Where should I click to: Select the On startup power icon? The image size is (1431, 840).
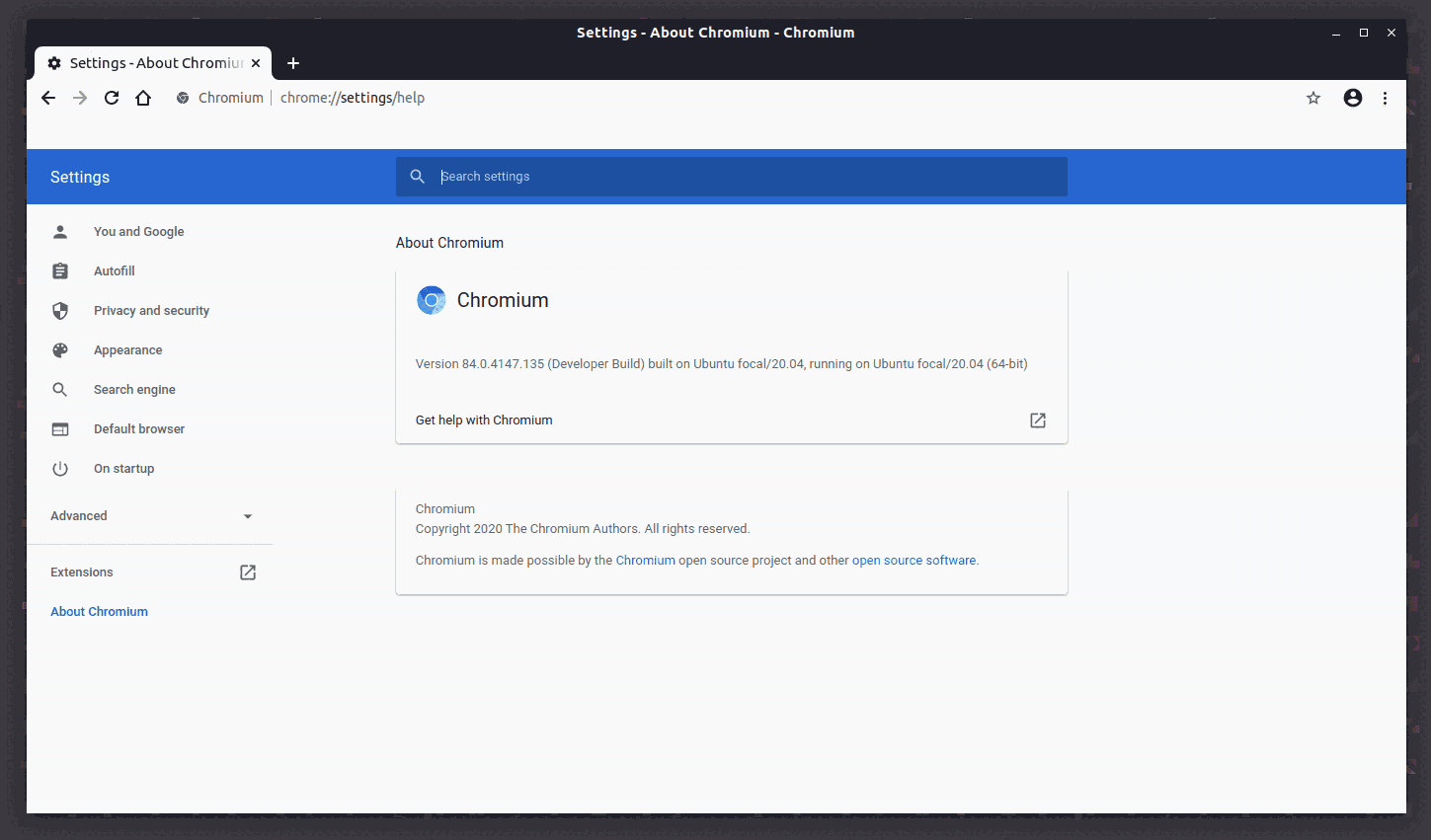(x=60, y=468)
